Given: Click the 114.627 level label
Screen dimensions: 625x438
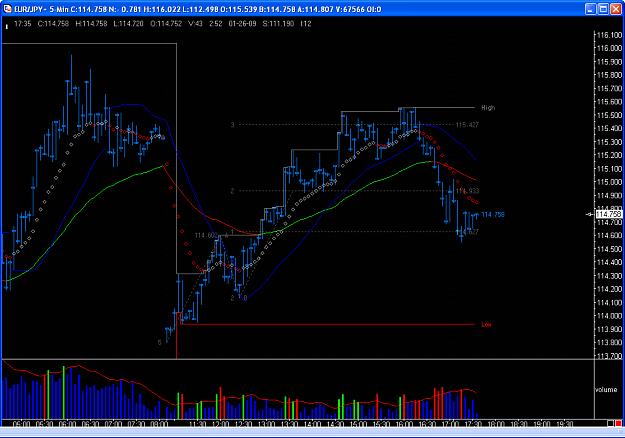Looking at the screenshot, I should point(468,232).
